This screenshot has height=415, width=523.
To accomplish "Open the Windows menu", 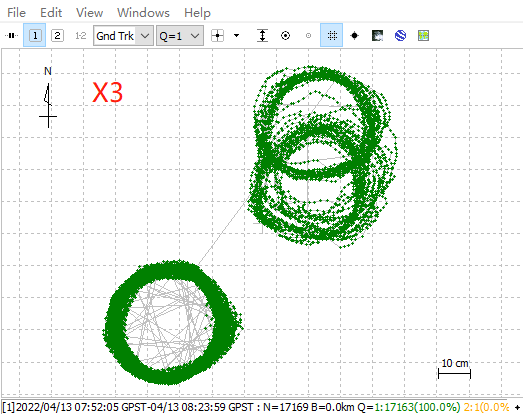I will (143, 13).
